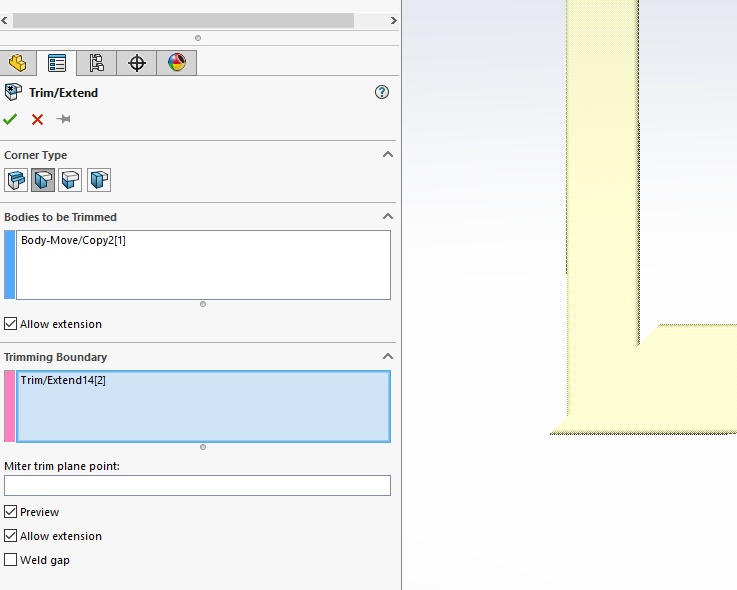737x590 pixels.
Task: Accept the trim with the green checkmark
Action: point(10,119)
